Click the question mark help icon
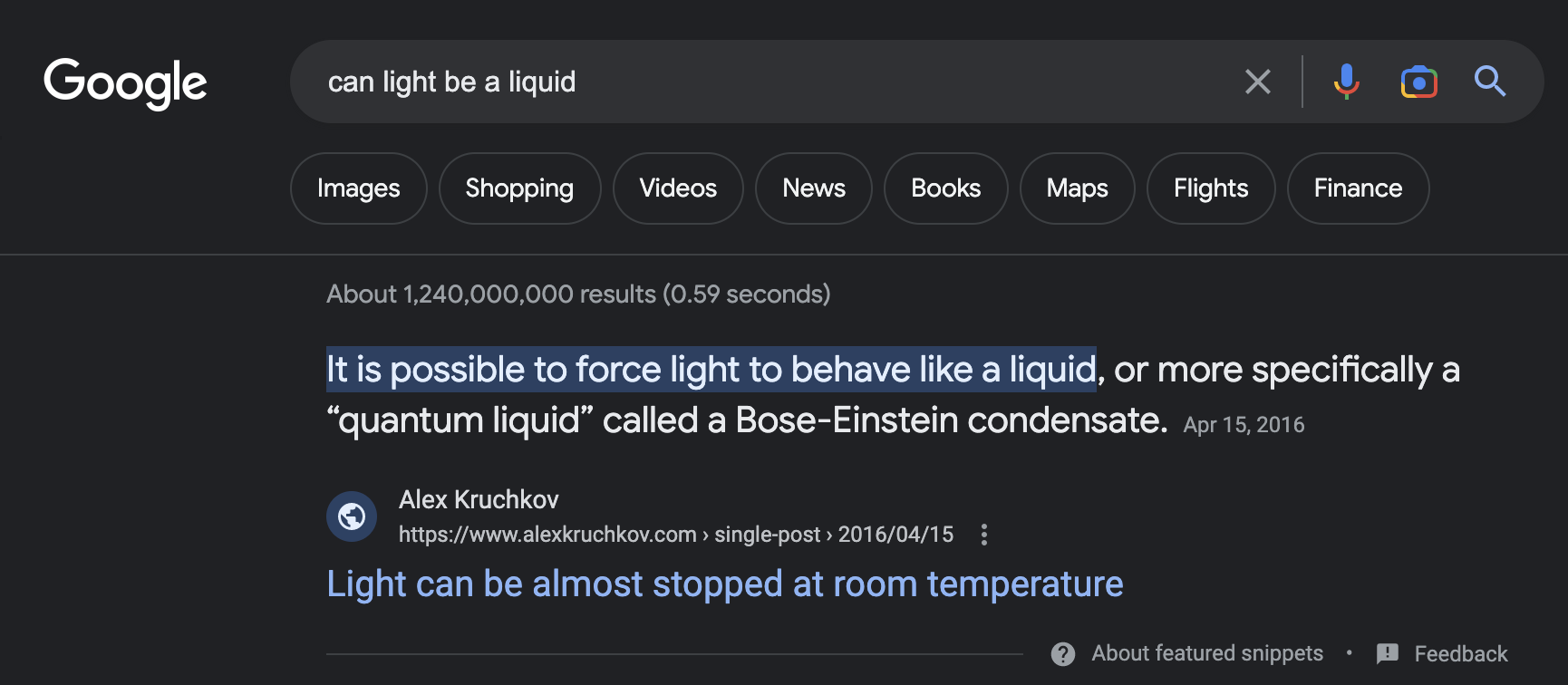 tap(1063, 653)
